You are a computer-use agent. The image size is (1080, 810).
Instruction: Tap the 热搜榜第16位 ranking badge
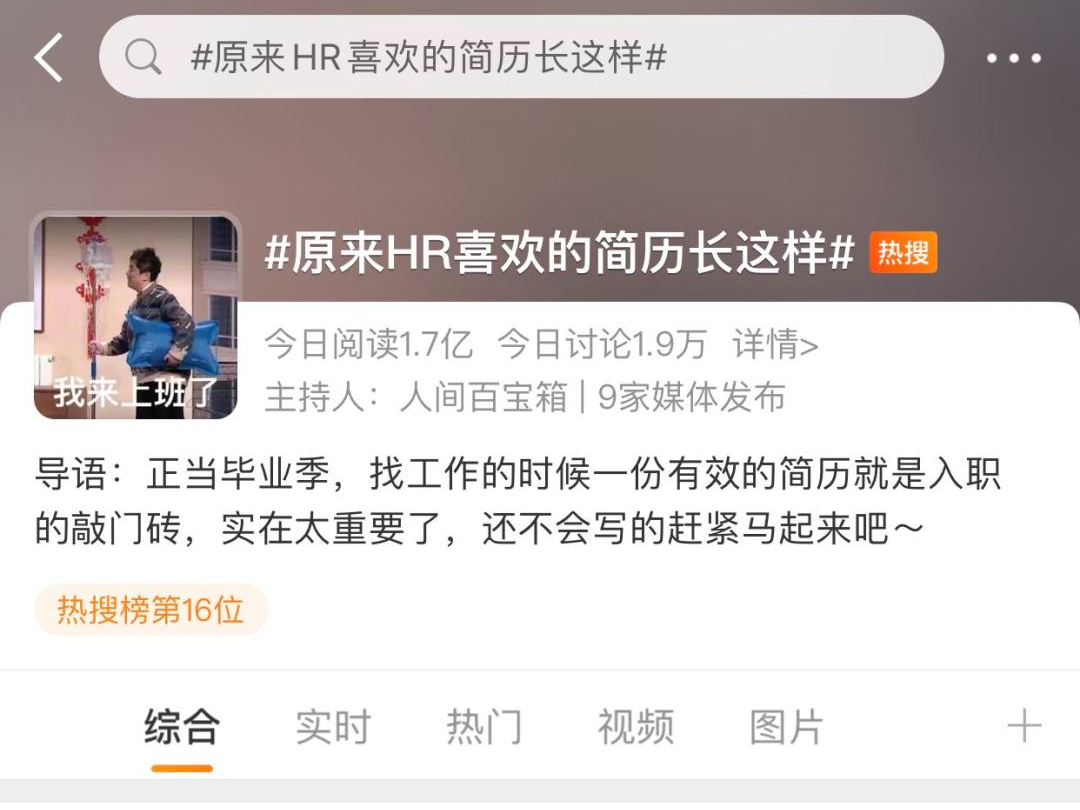(x=151, y=610)
